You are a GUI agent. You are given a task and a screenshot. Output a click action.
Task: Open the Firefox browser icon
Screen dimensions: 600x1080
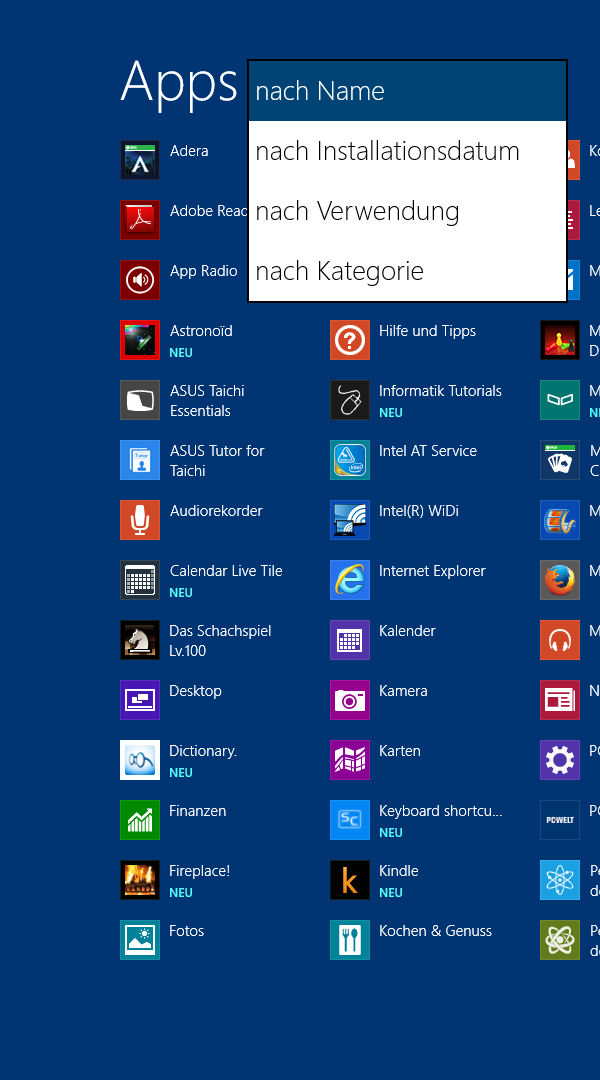pyautogui.click(x=559, y=580)
